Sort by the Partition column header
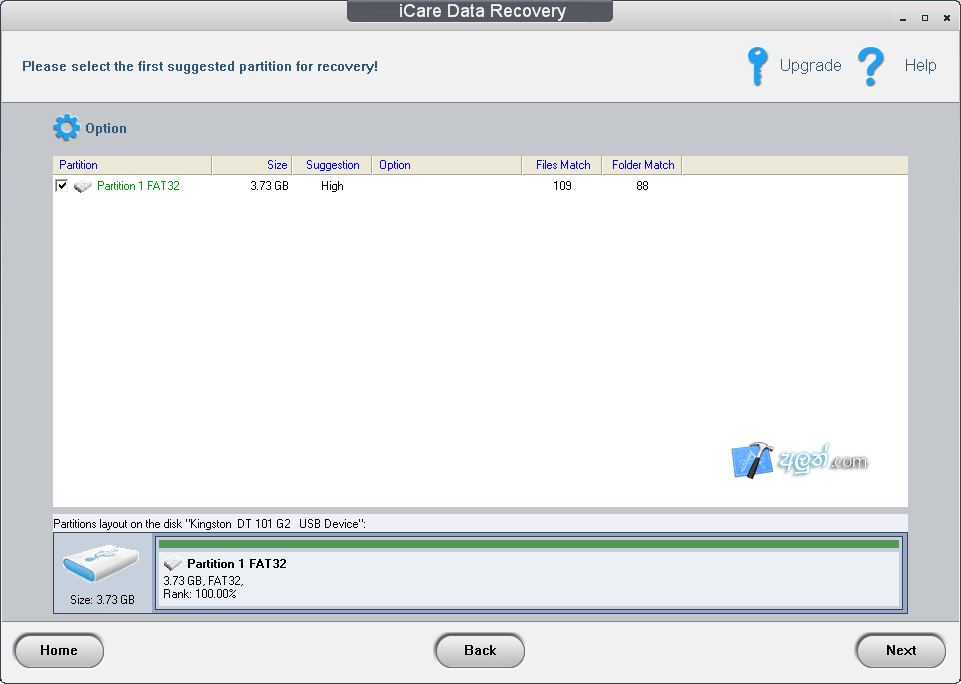The height and width of the screenshot is (684, 961). pyautogui.click(x=132, y=165)
